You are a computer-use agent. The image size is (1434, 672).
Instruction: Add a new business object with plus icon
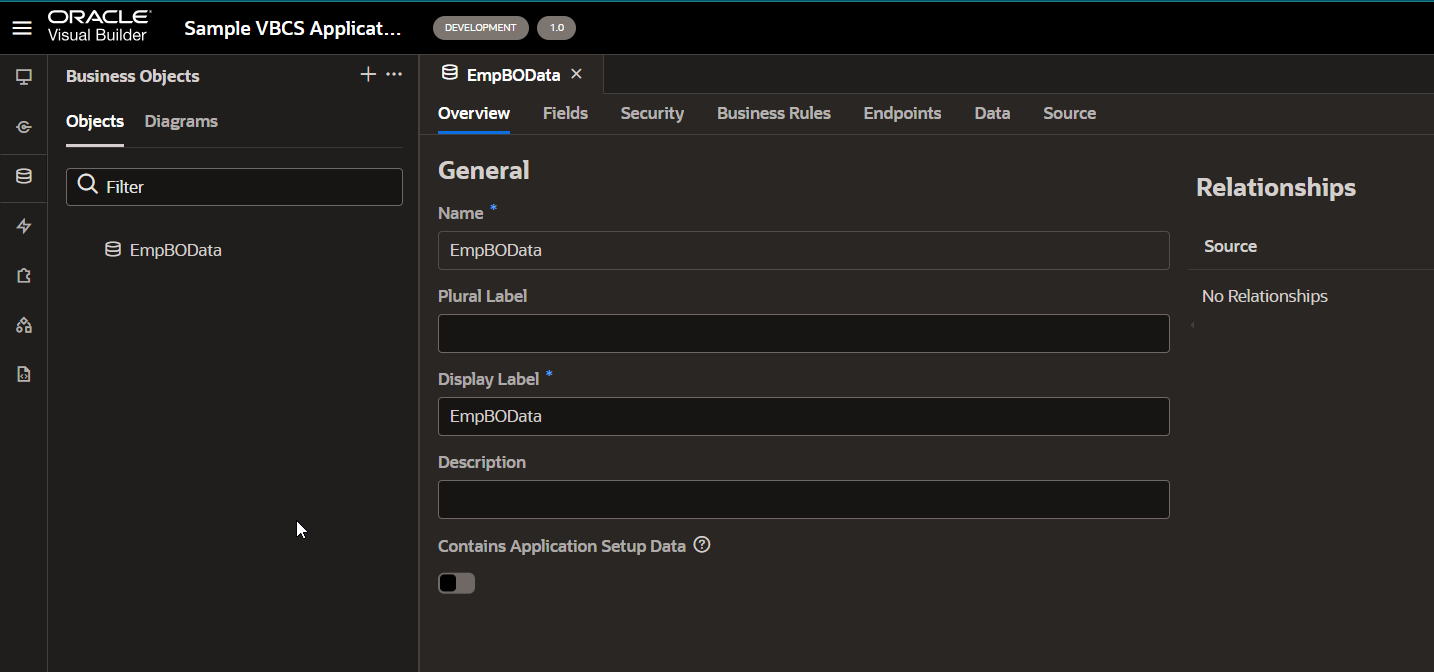(x=368, y=75)
